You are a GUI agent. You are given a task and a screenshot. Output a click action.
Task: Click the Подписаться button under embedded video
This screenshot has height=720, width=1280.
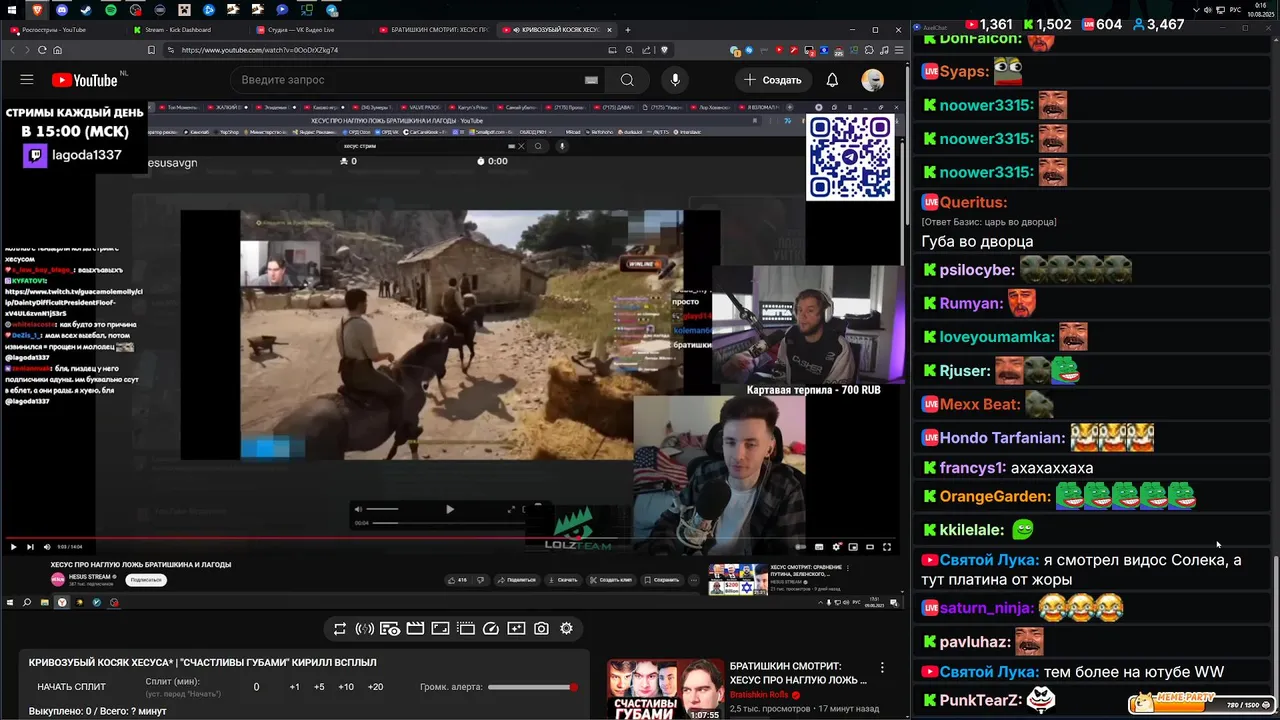click(x=146, y=580)
